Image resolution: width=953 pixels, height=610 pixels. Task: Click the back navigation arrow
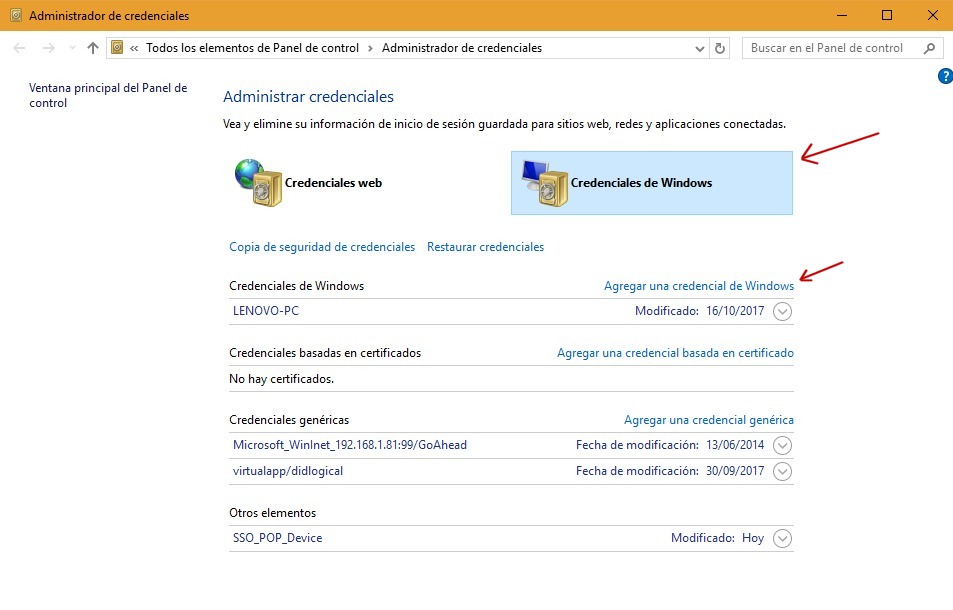[x=20, y=48]
